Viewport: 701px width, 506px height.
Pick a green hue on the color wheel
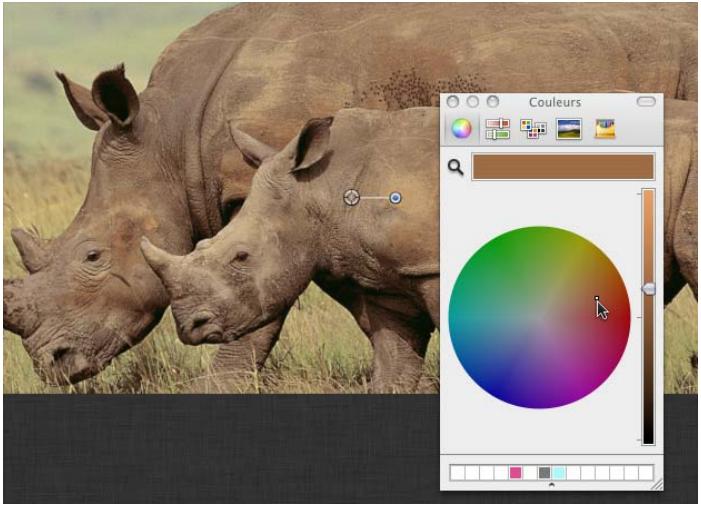[501, 259]
